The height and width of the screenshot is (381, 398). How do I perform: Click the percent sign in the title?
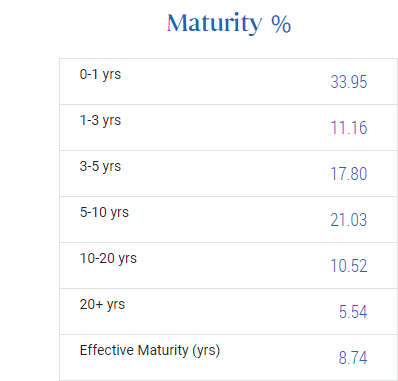coord(281,24)
